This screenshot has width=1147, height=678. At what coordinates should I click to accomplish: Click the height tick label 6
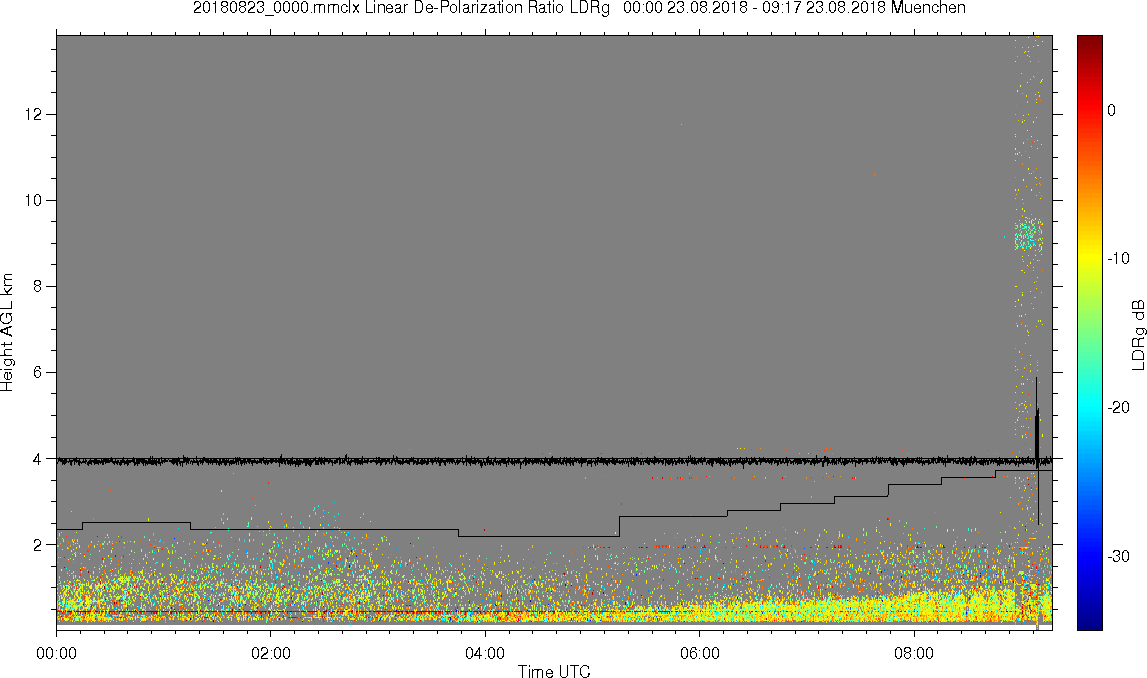coord(39,372)
